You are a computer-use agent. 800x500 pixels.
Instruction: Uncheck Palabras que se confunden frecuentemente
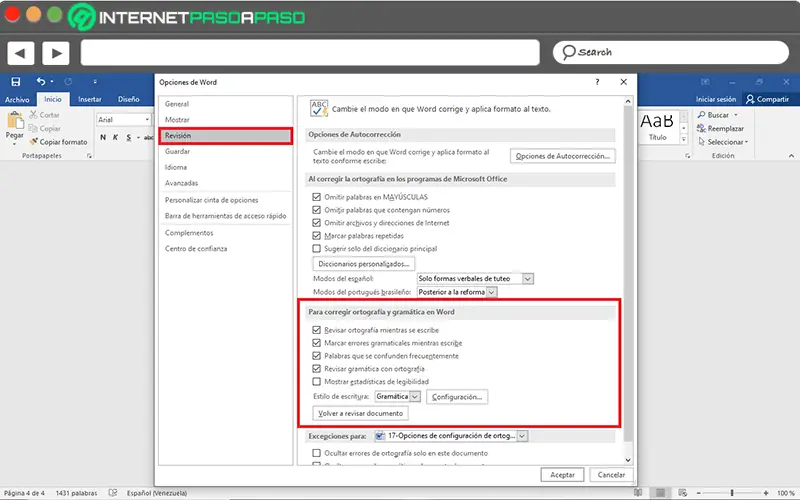click(x=316, y=356)
